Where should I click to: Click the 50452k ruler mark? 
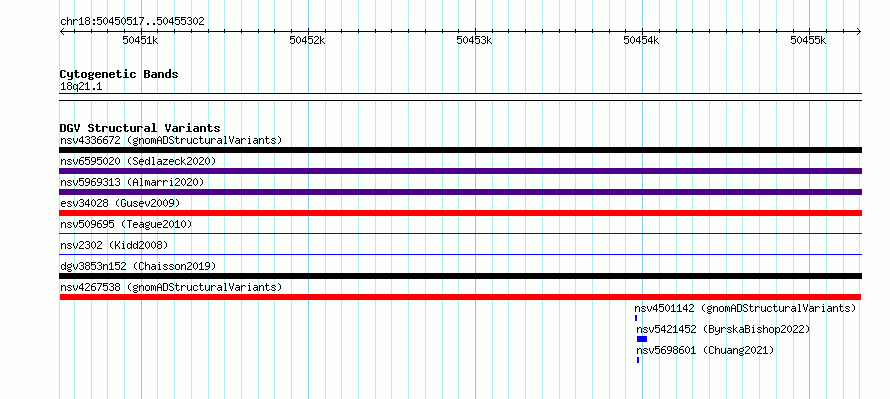point(308,40)
